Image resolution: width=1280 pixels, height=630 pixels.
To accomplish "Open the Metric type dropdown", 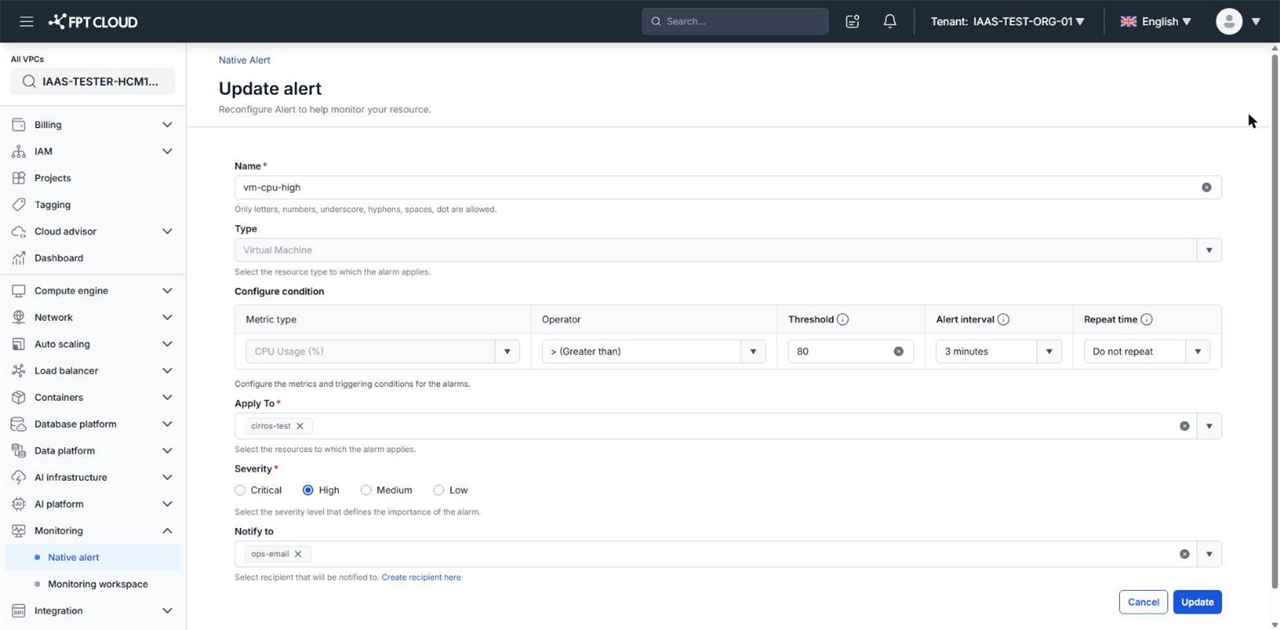I will coord(507,351).
